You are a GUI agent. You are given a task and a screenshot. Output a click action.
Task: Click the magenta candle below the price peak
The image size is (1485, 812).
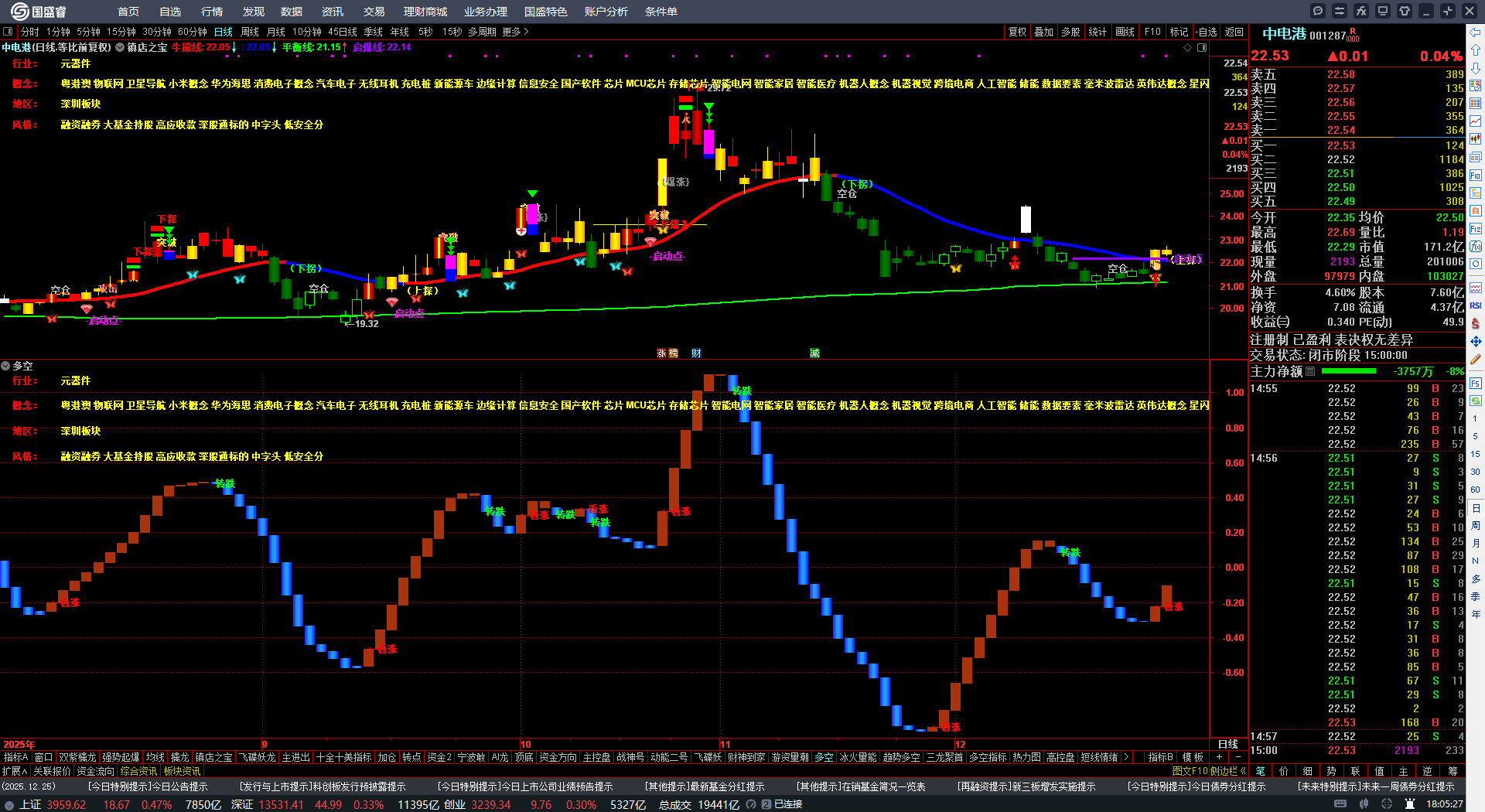click(x=708, y=143)
